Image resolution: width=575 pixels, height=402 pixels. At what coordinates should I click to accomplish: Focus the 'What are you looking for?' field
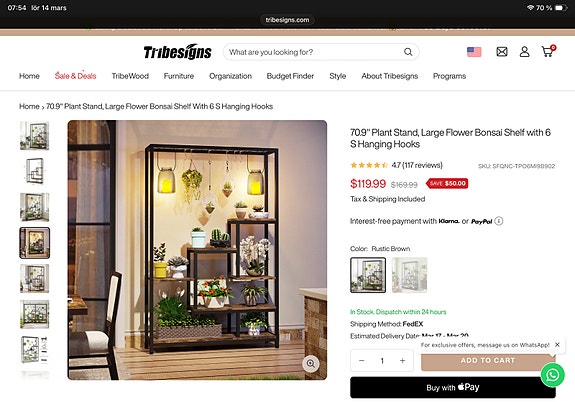click(x=315, y=52)
